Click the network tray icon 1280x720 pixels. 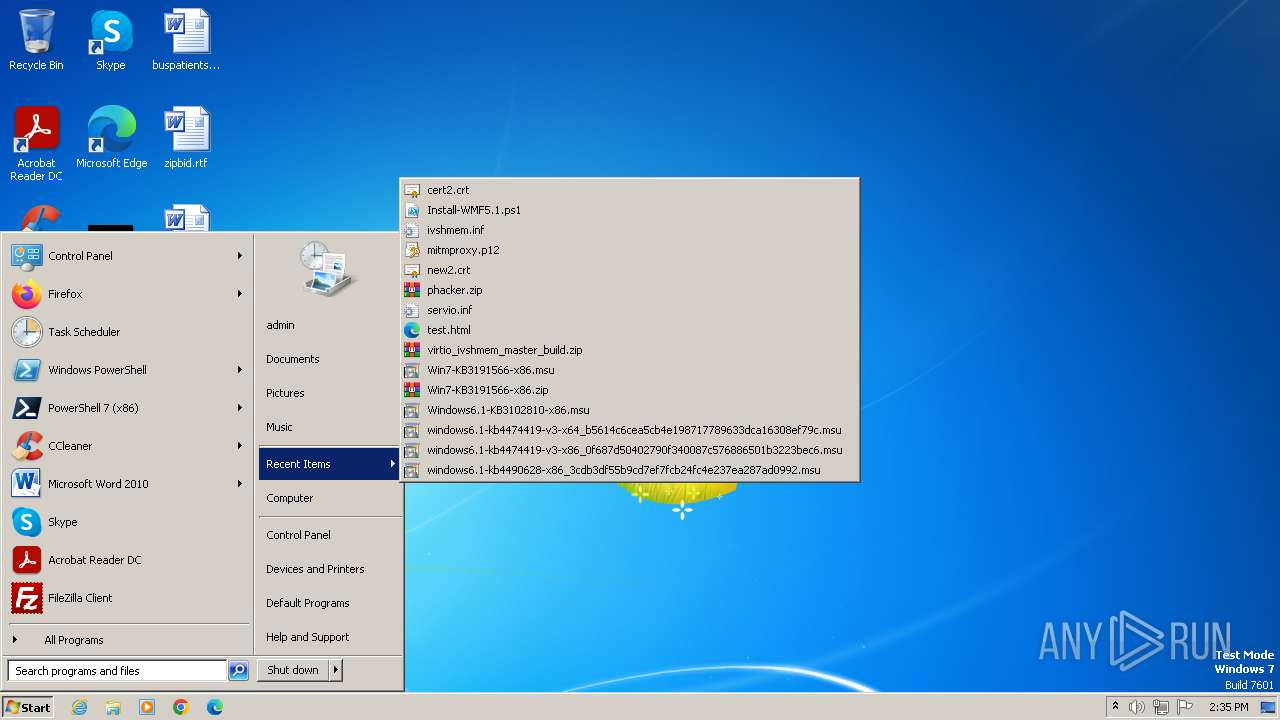tap(1161, 707)
